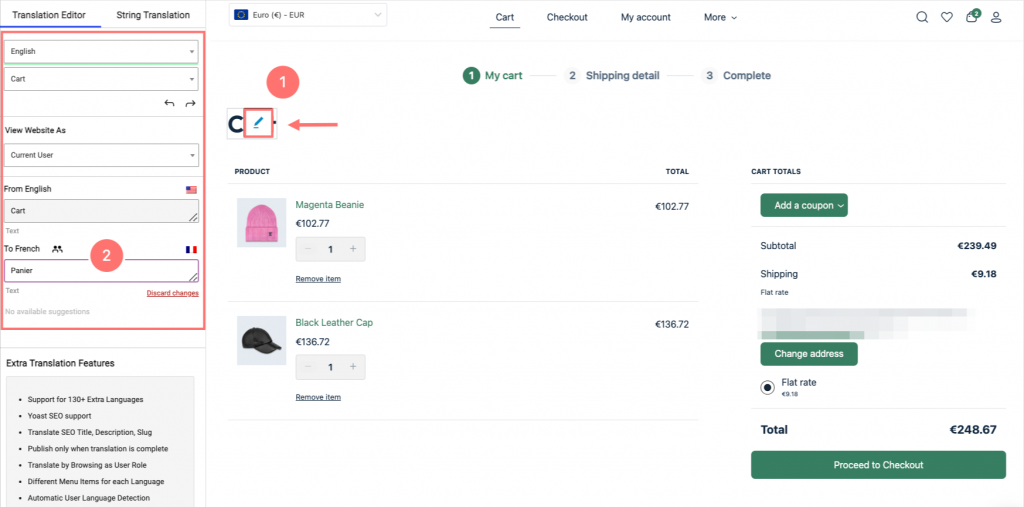This screenshot has height=507, width=1024.
Task: Click the pencil edit icon beside Cart heading
Action: pyautogui.click(x=259, y=123)
